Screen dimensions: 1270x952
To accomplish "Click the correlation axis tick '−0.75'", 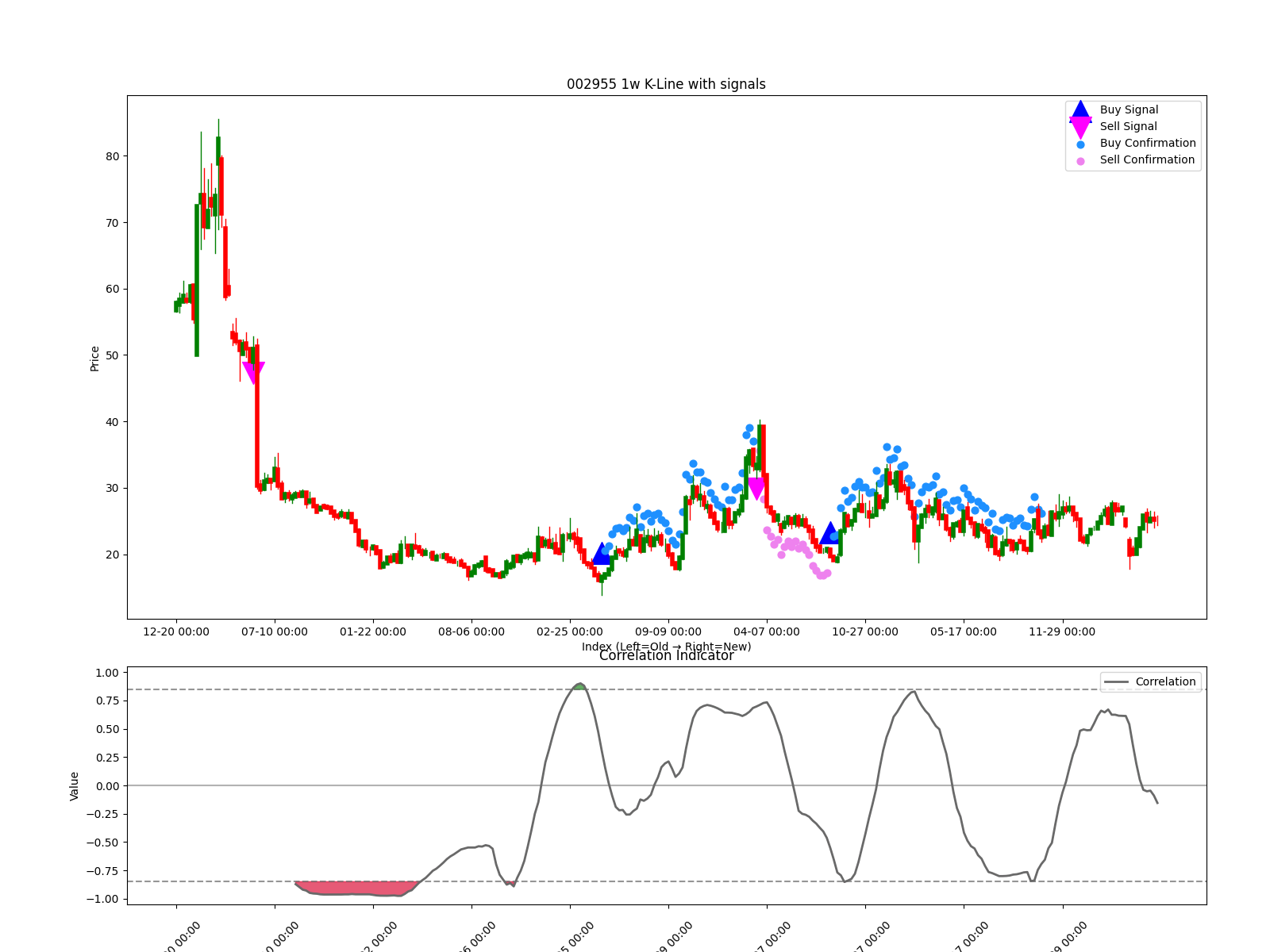I will (x=102, y=870).
